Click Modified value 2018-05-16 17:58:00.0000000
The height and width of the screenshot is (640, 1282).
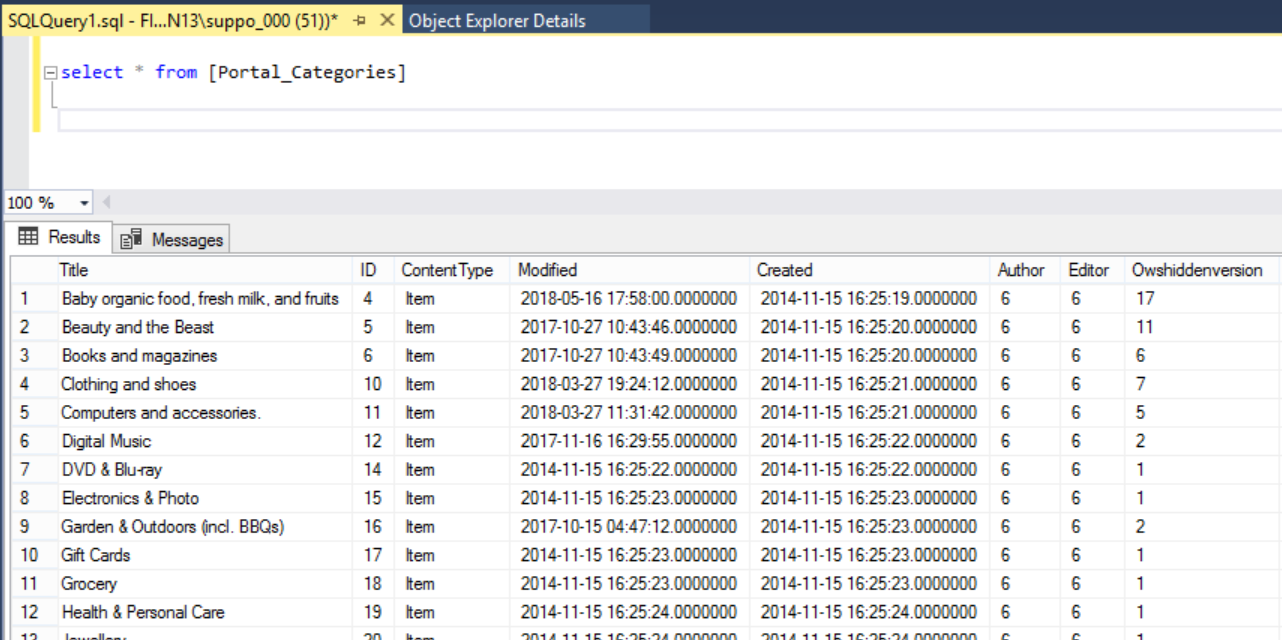(x=630, y=299)
